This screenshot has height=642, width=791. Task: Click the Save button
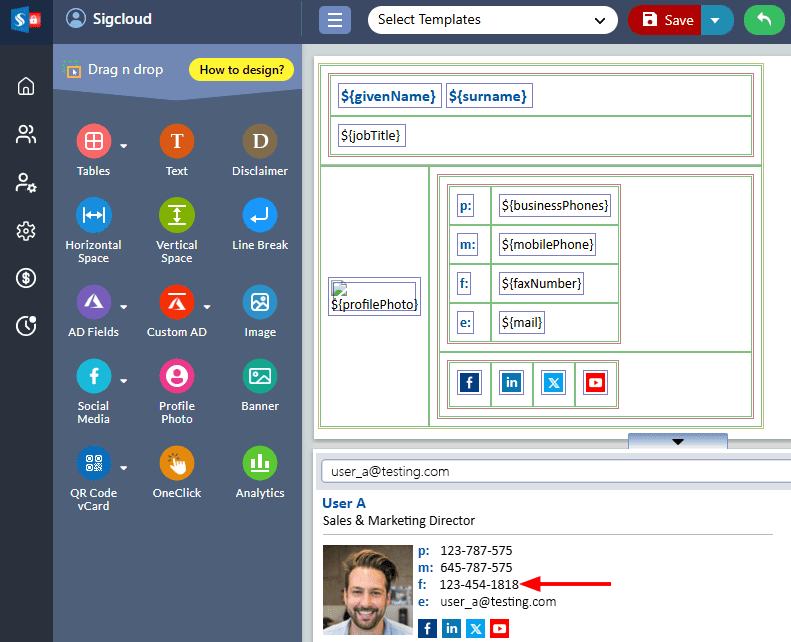pyautogui.click(x=667, y=20)
